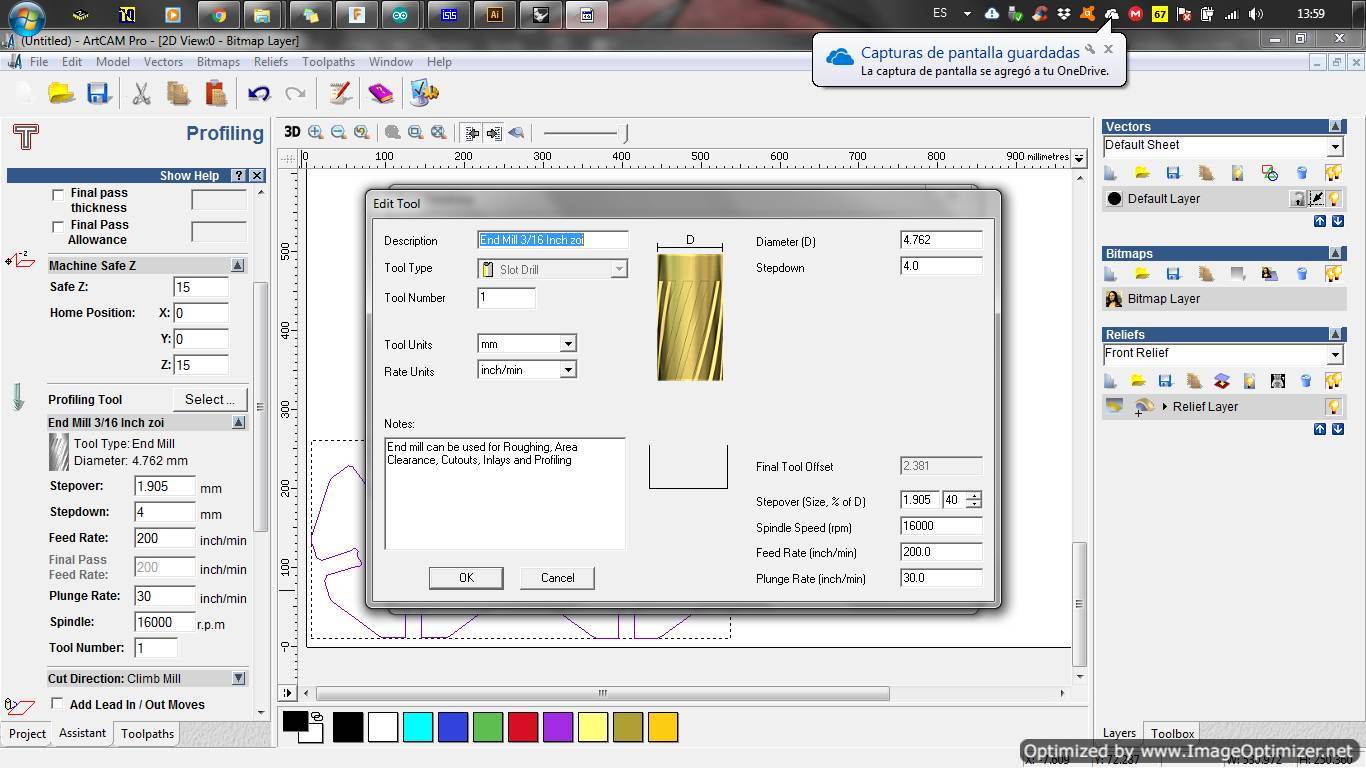Move the relief layer down
1366x768 pixels.
pos(1338,429)
